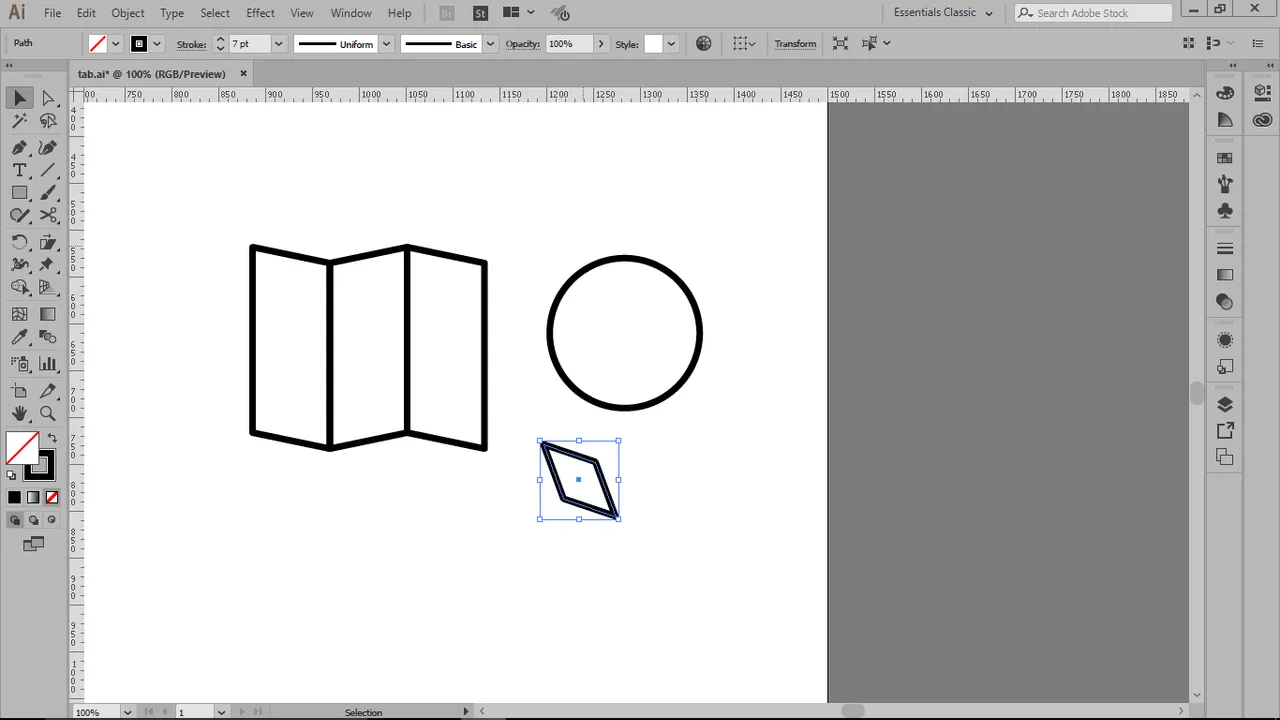1280x720 pixels.
Task: Open the Layers panel icon
Action: coord(1225,405)
